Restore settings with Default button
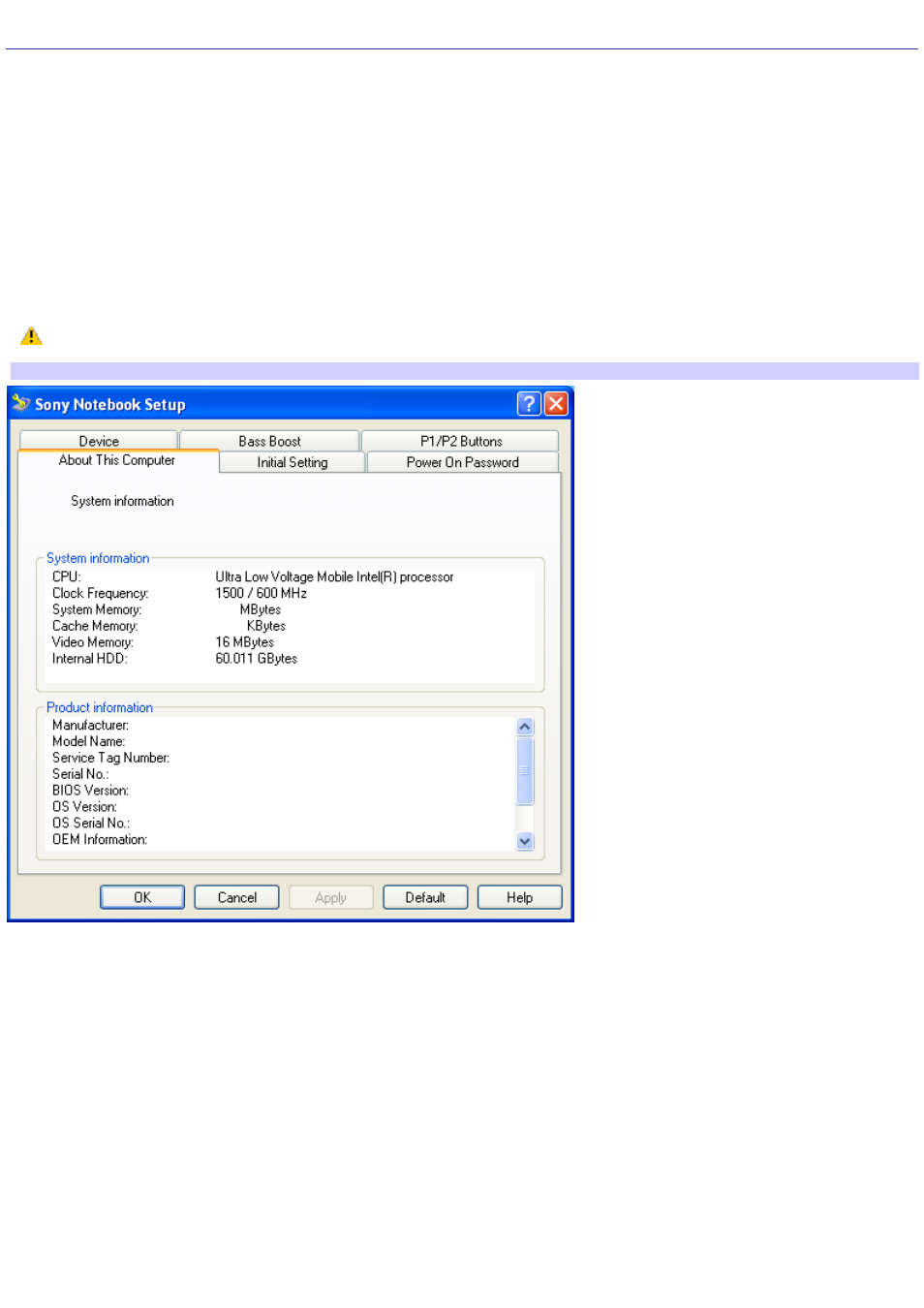Viewport: 924px width, 1308px height. 425,897
